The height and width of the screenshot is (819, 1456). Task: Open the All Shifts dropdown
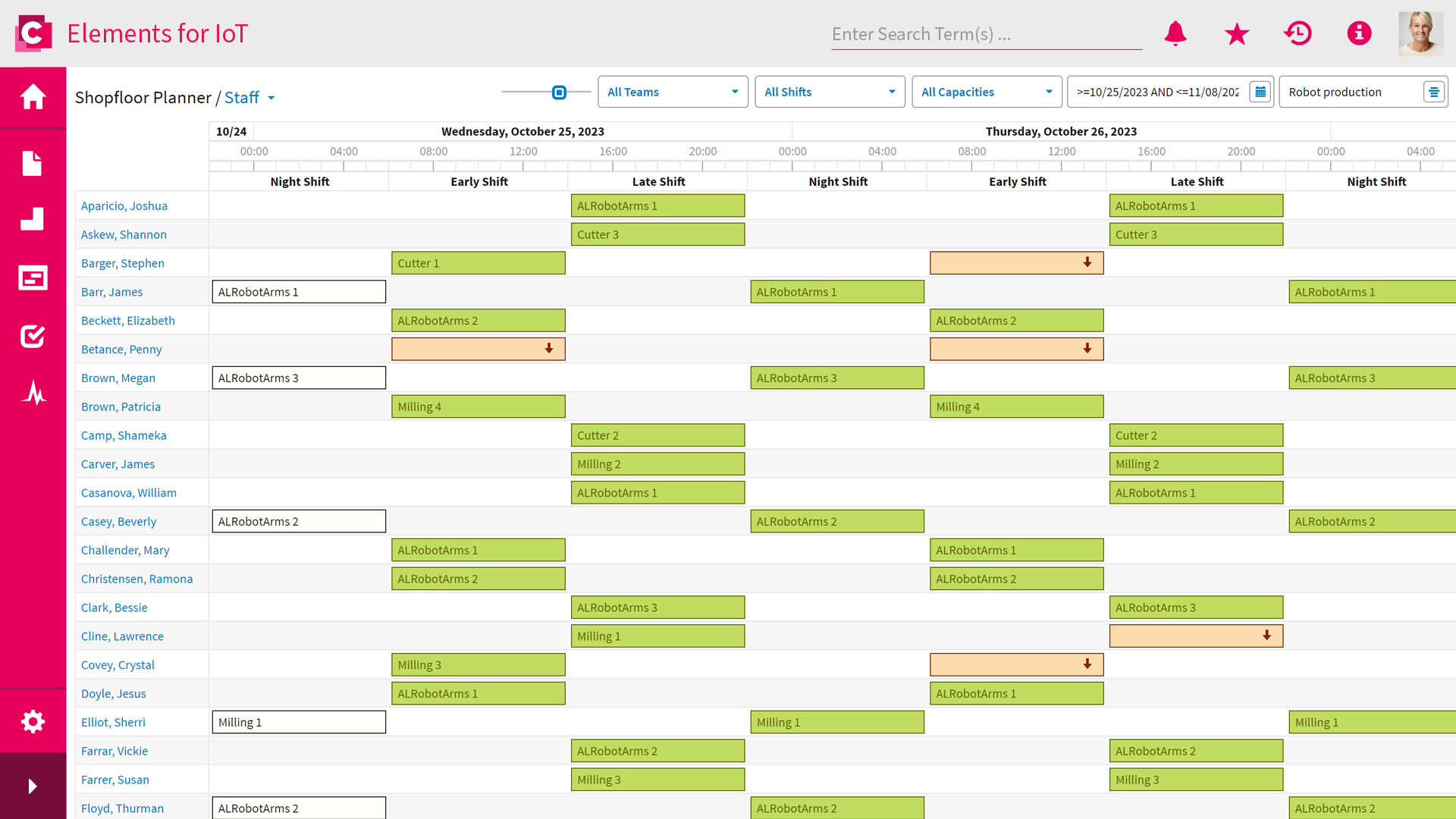(x=891, y=92)
